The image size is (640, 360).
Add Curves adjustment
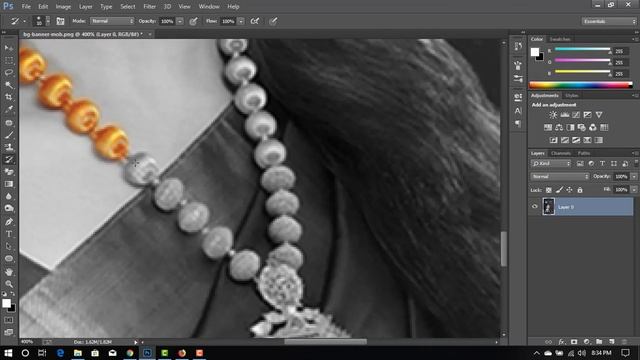(576, 115)
